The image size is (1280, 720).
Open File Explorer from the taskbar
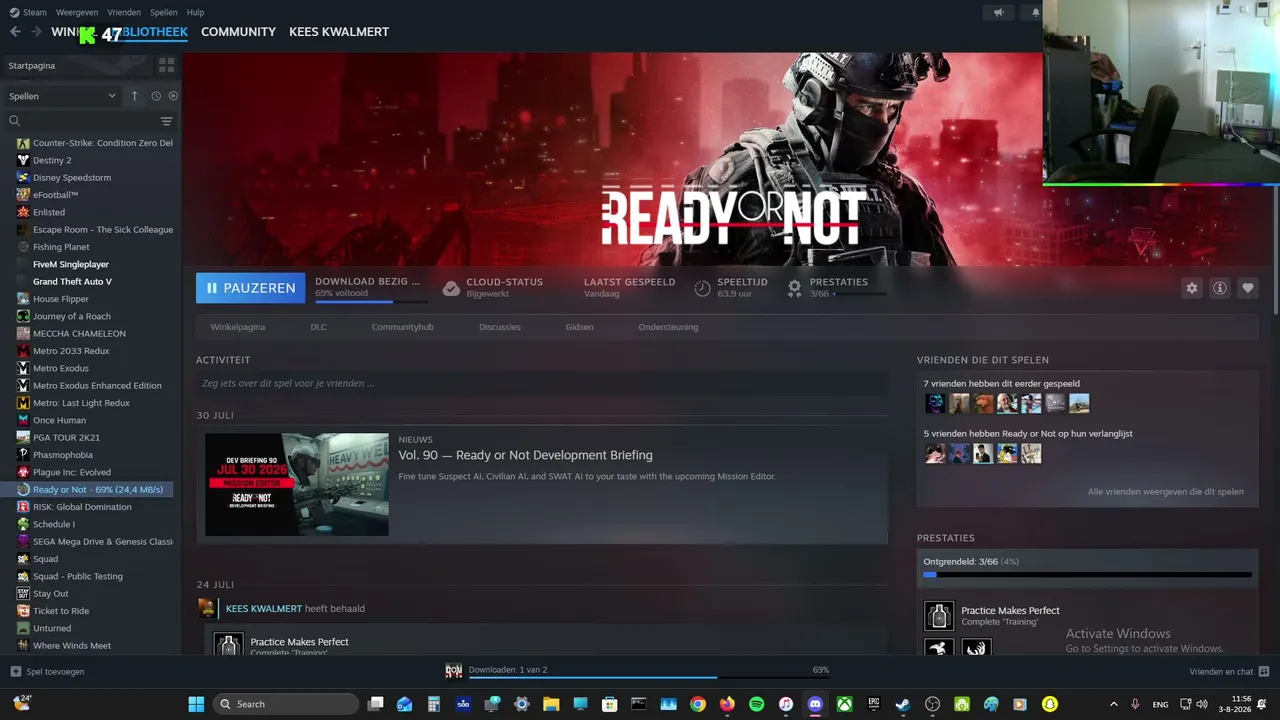551,704
